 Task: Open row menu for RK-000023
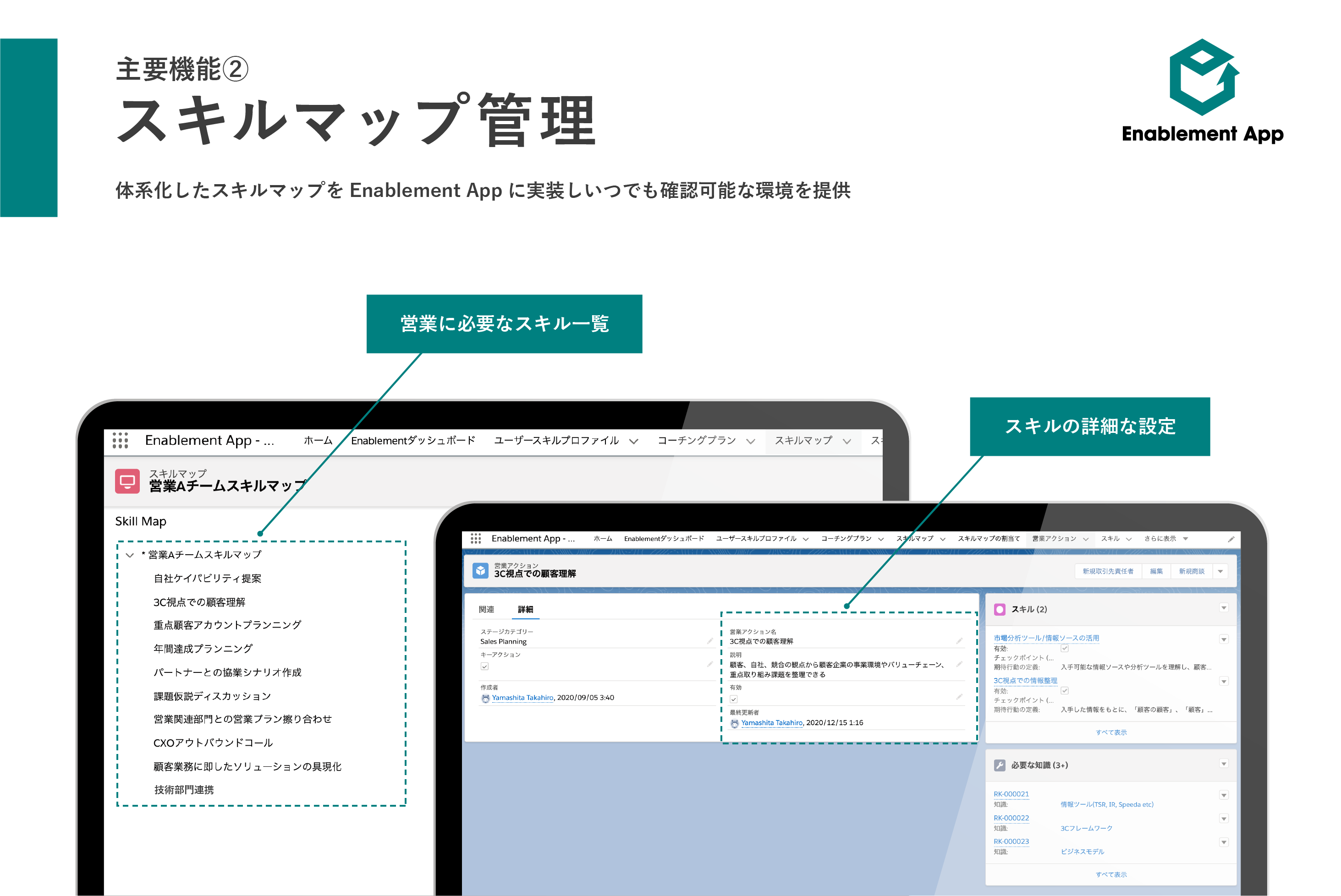tap(1224, 842)
